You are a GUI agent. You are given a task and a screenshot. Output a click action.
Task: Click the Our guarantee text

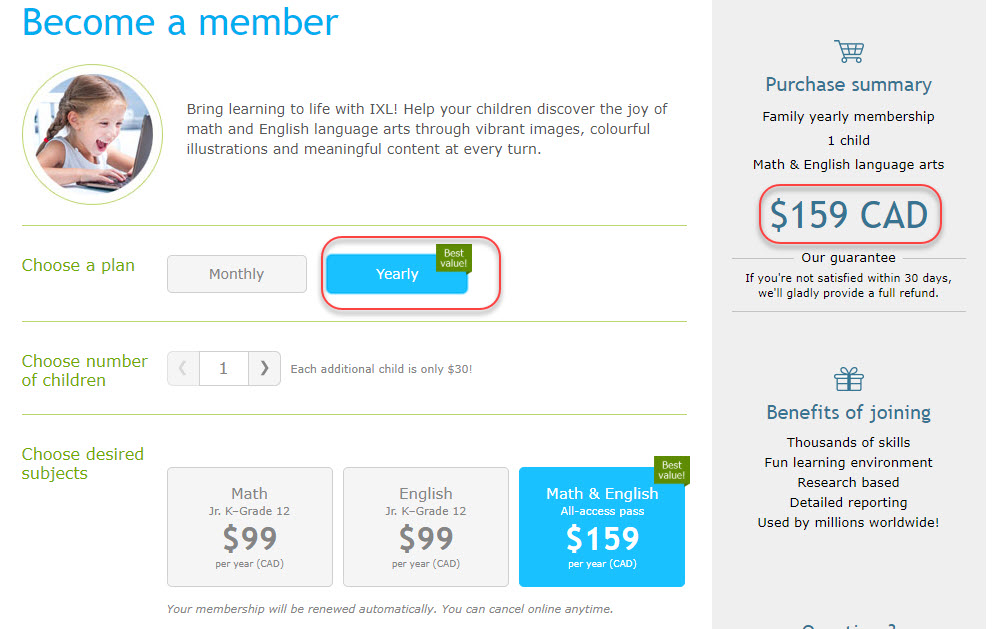click(x=848, y=258)
